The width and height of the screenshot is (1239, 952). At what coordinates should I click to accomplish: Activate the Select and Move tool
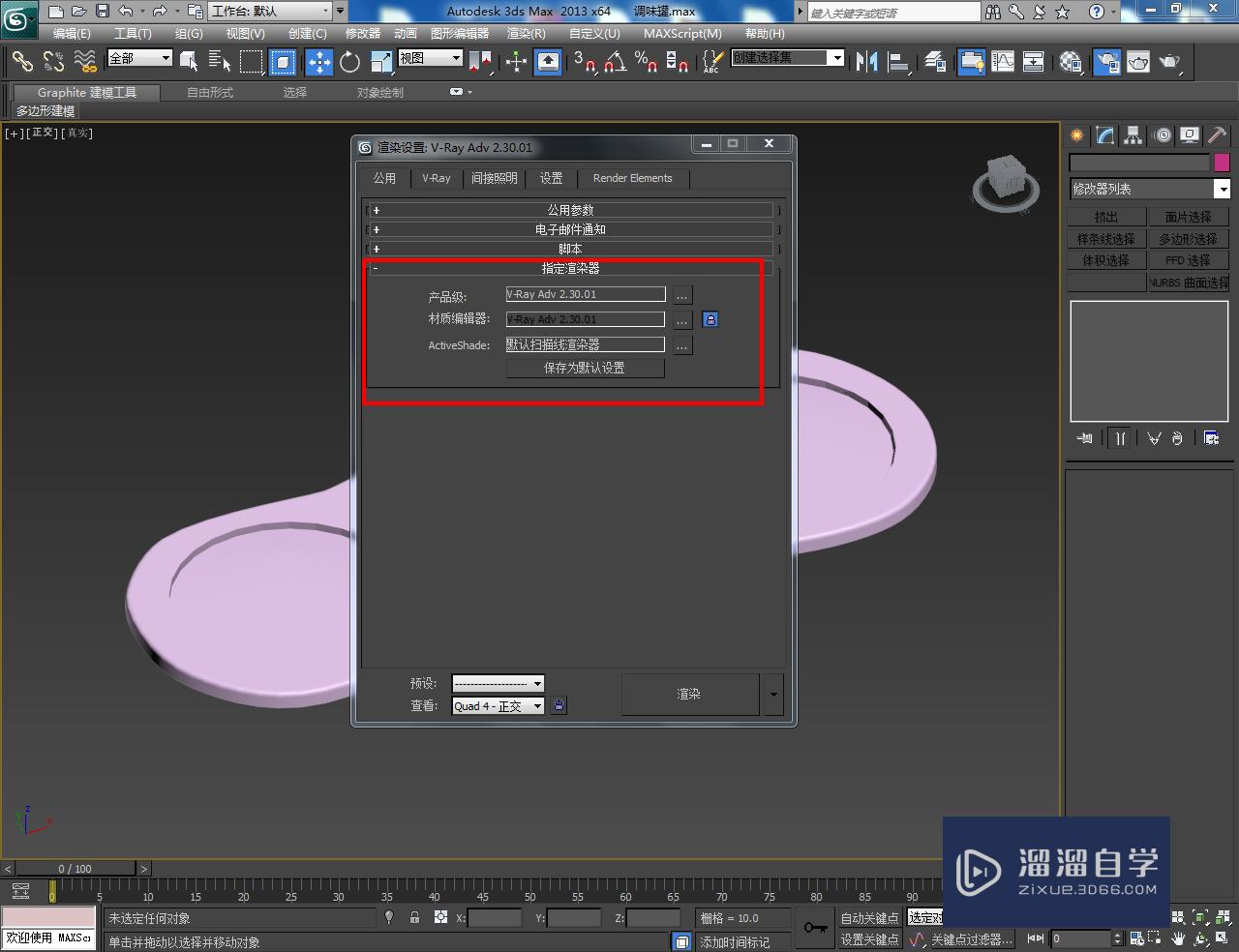[318, 62]
